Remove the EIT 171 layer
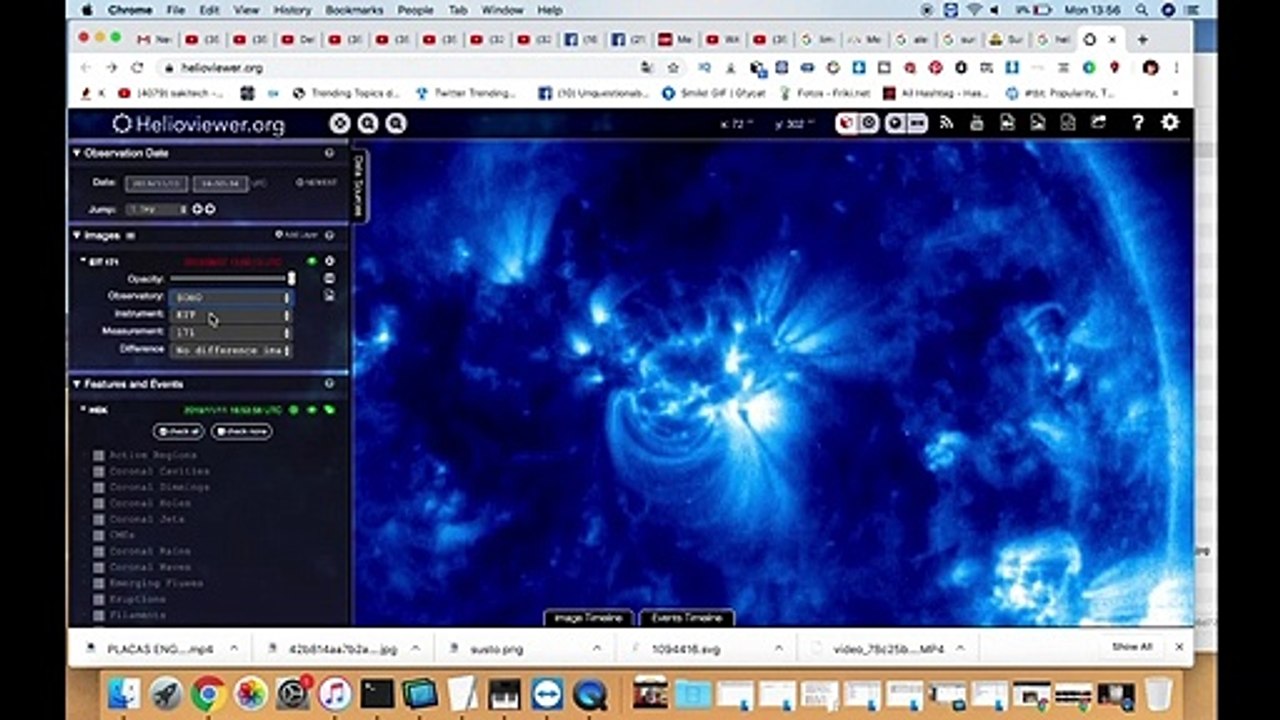Screen dimensions: 1280x720 coord(329,261)
